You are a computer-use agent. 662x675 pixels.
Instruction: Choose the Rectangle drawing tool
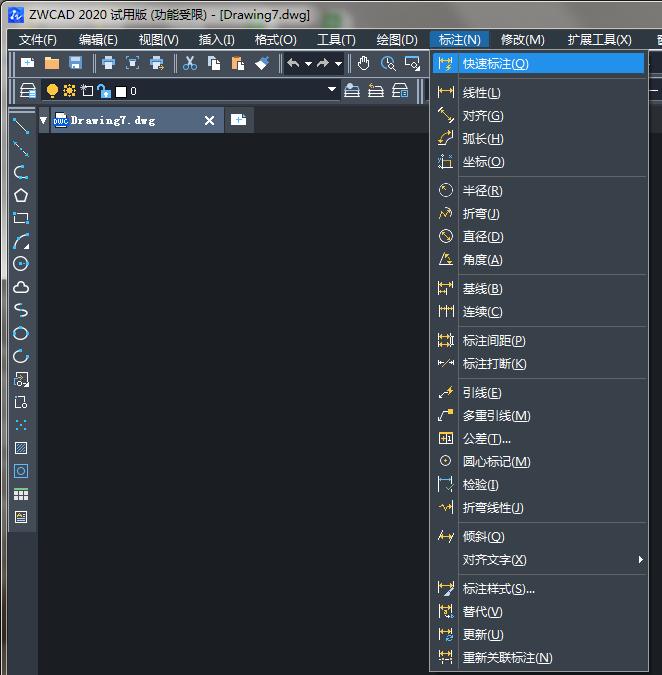tap(20, 218)
